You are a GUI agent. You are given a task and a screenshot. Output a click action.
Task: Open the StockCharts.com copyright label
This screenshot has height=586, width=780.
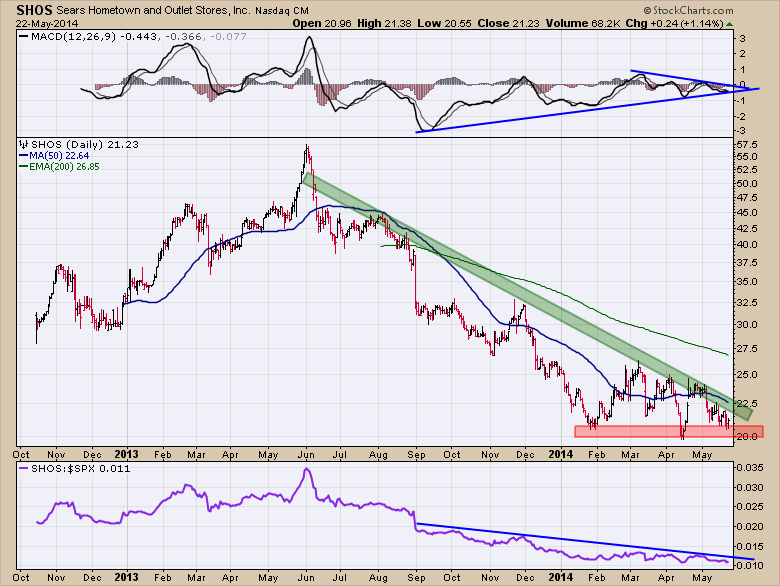click(x=688, y=10)
